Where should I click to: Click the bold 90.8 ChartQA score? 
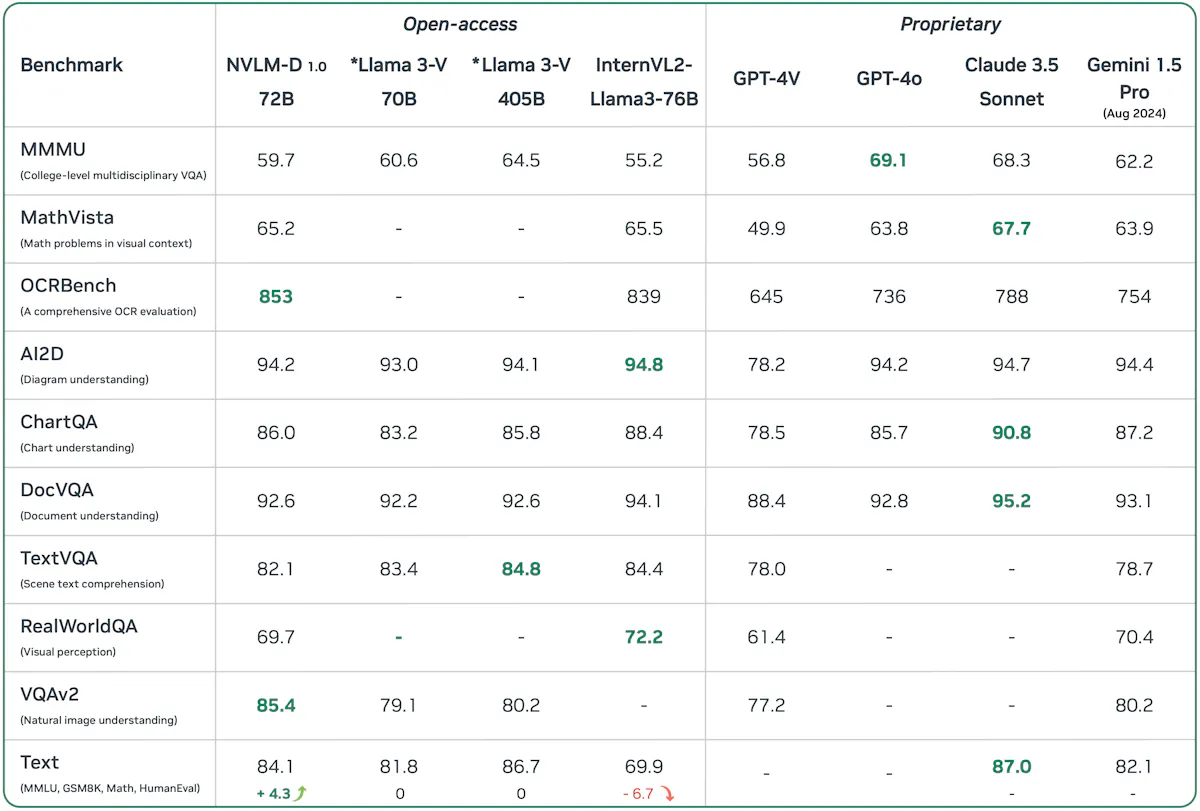[x=1011, y=432]
